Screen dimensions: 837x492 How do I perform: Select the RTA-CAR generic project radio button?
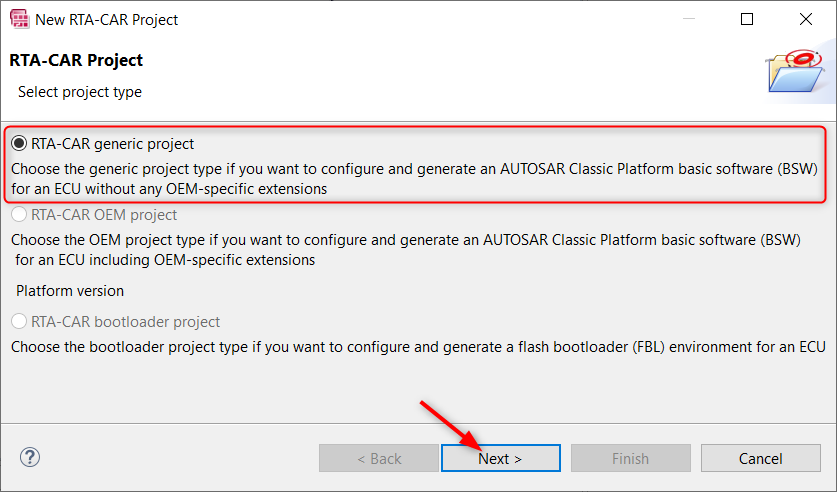(x=19, y=144)
